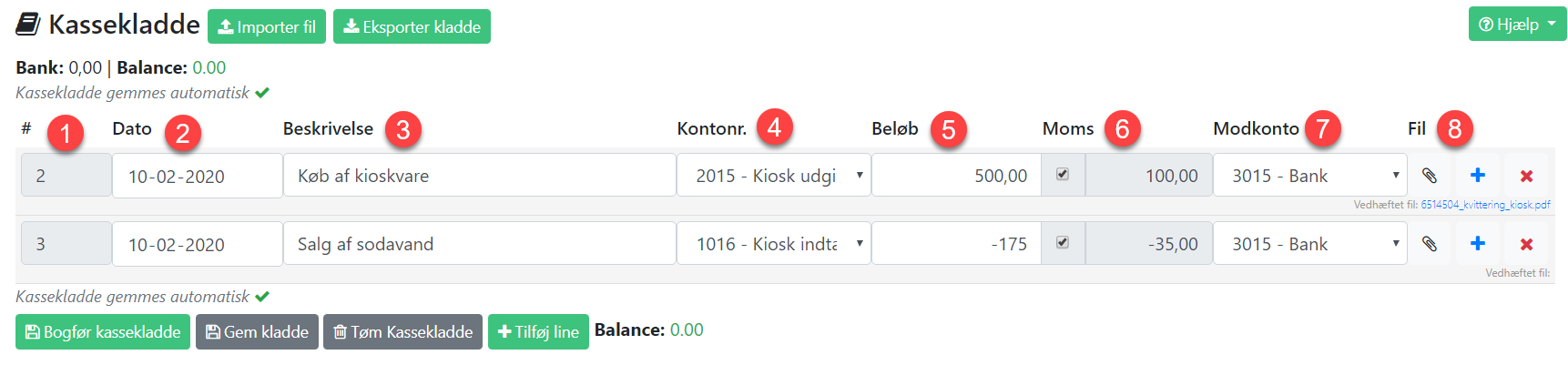
Task: Open the 2015 - Kiosk udgift account dropdown
Action: point(773,176)
